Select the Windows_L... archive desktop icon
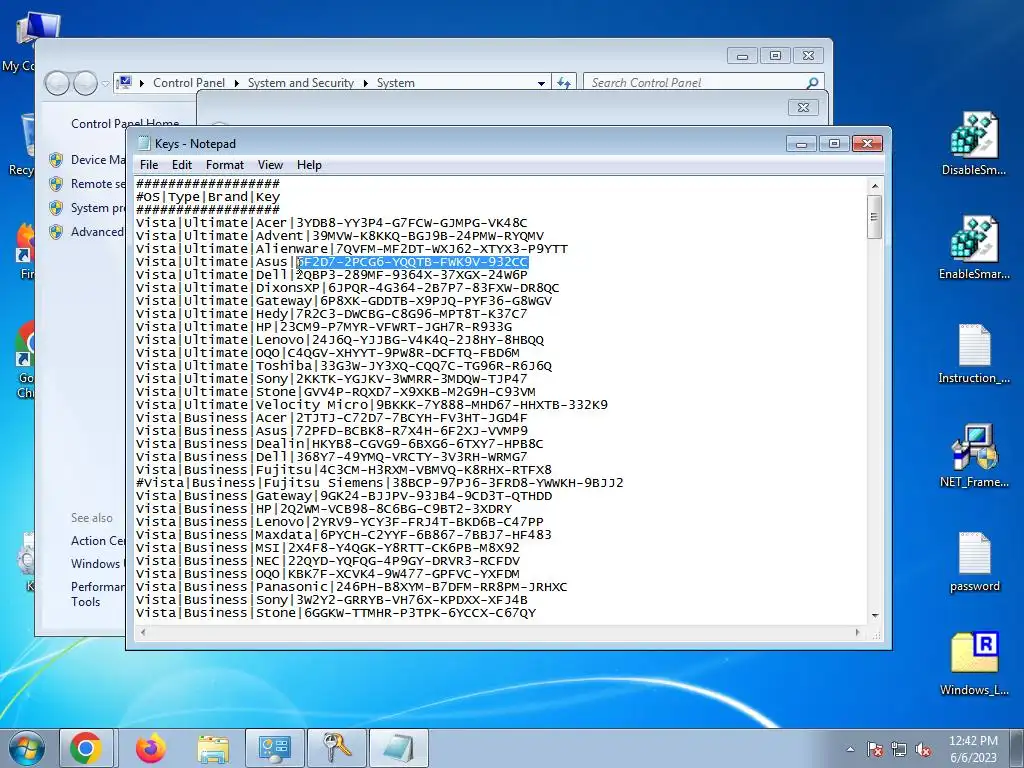Screen dimensions: 1024x768 974,663
